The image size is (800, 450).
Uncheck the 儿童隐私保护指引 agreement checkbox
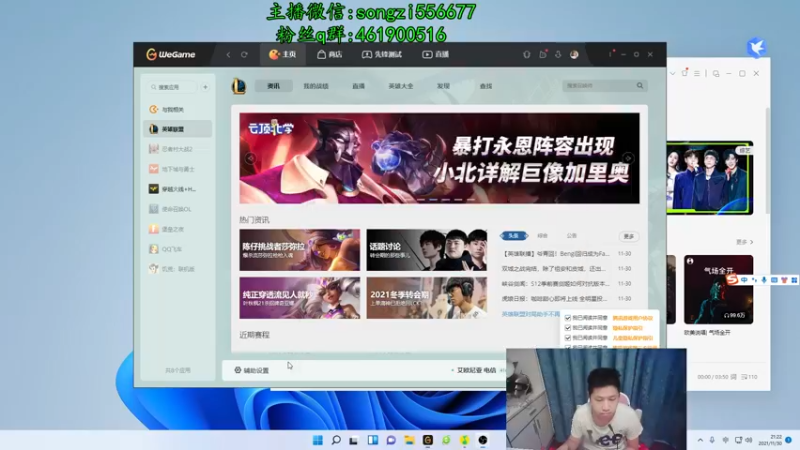point(568,338)
